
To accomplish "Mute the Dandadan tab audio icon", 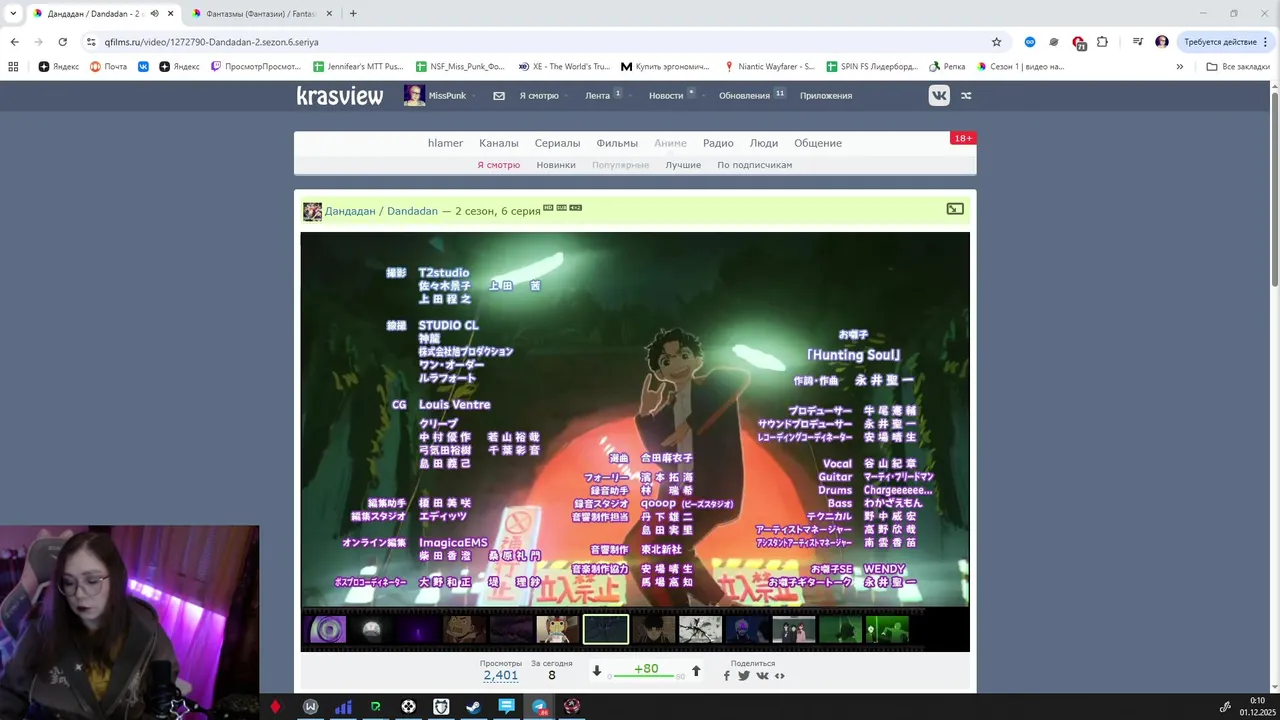I will click(154, 14).
